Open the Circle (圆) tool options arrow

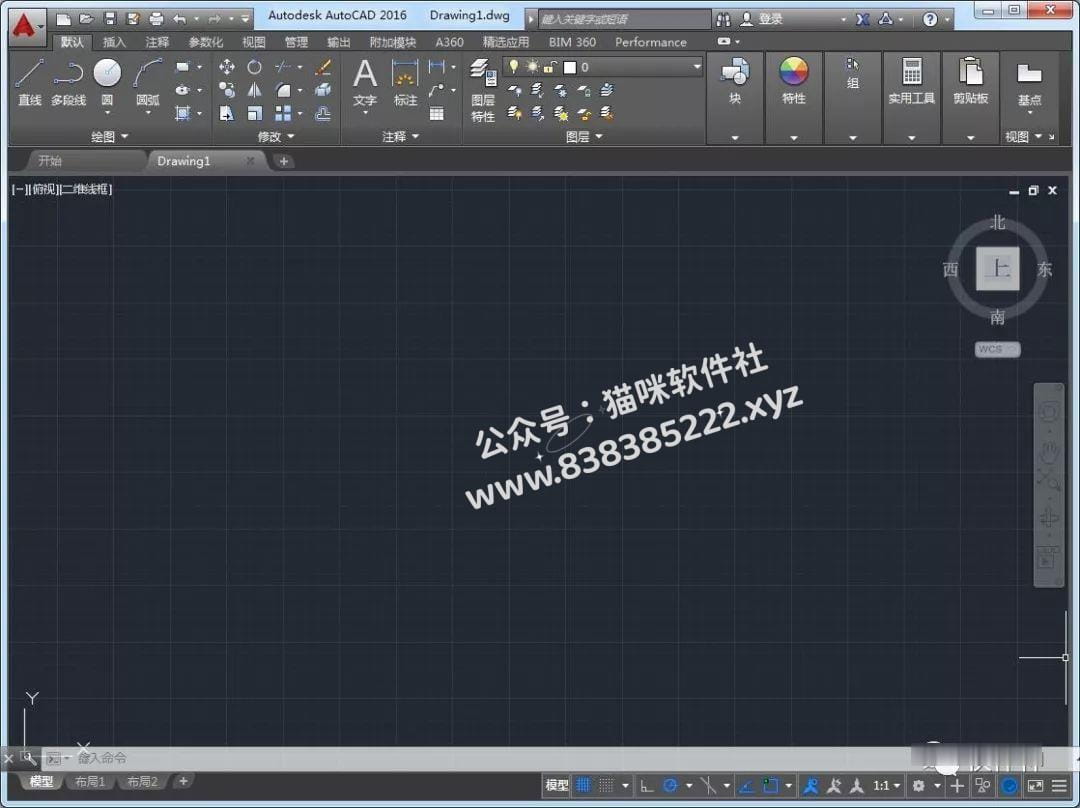(107, 114)
